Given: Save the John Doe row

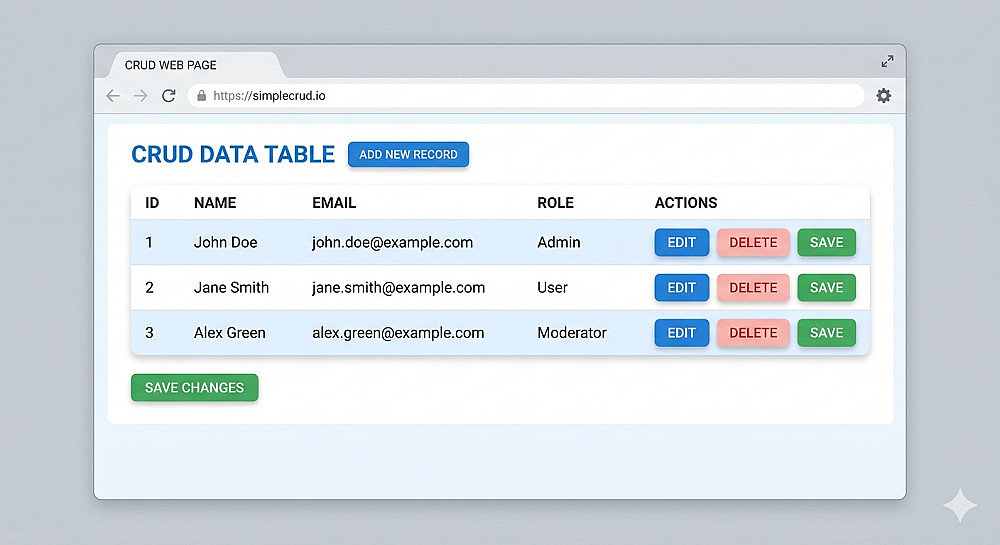Looking at the screenshot, I should tap(826, 242).
